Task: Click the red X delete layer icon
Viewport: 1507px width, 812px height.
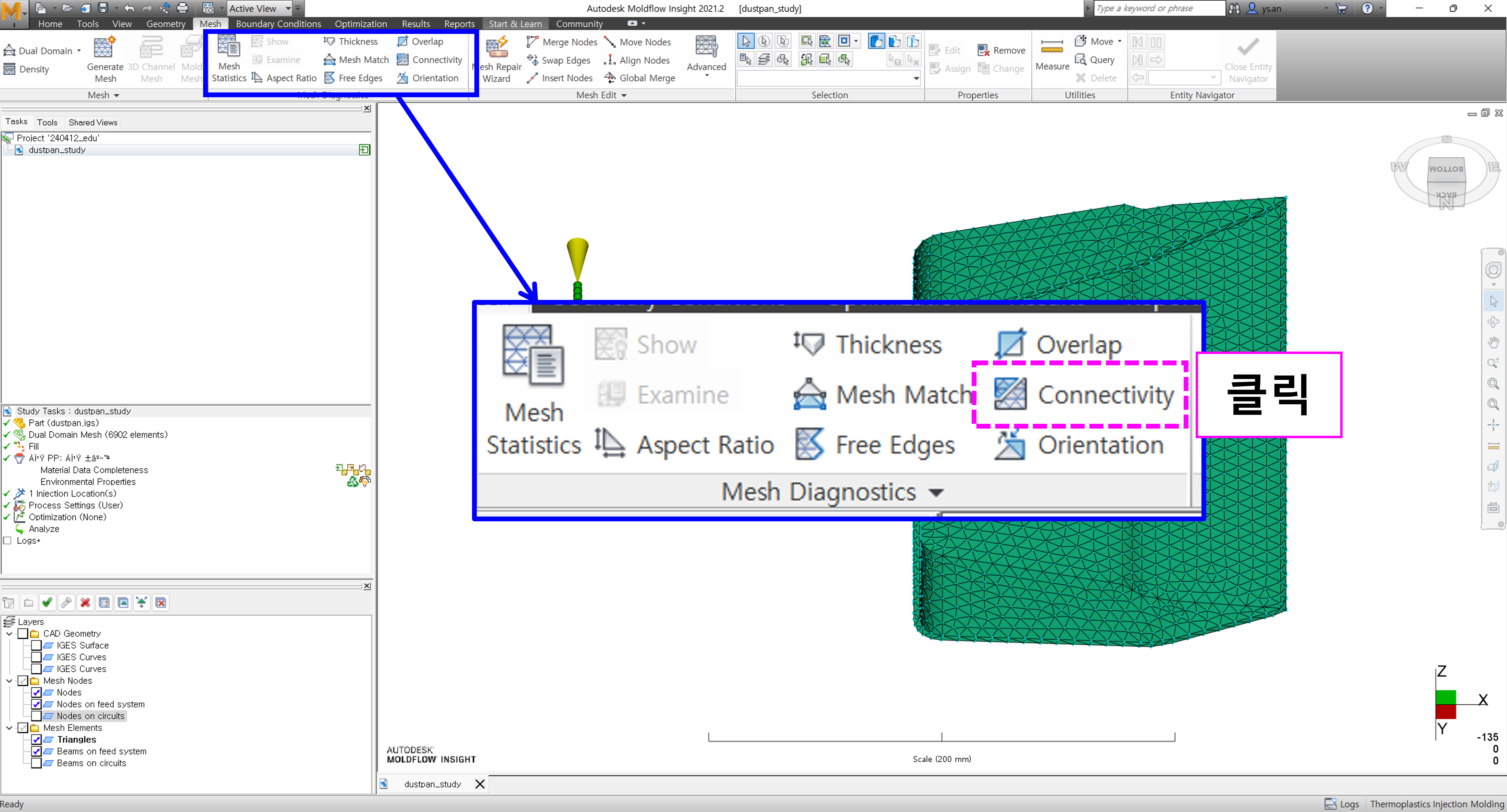Action: click(85, 603)
